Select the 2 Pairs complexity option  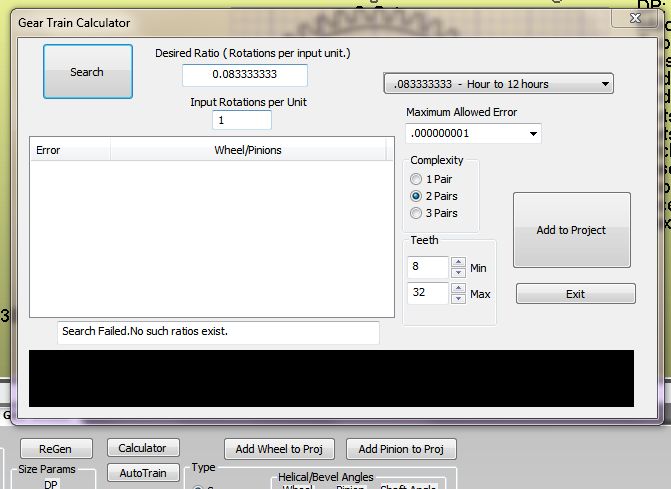pyautogui.click(x=417, y=196)
